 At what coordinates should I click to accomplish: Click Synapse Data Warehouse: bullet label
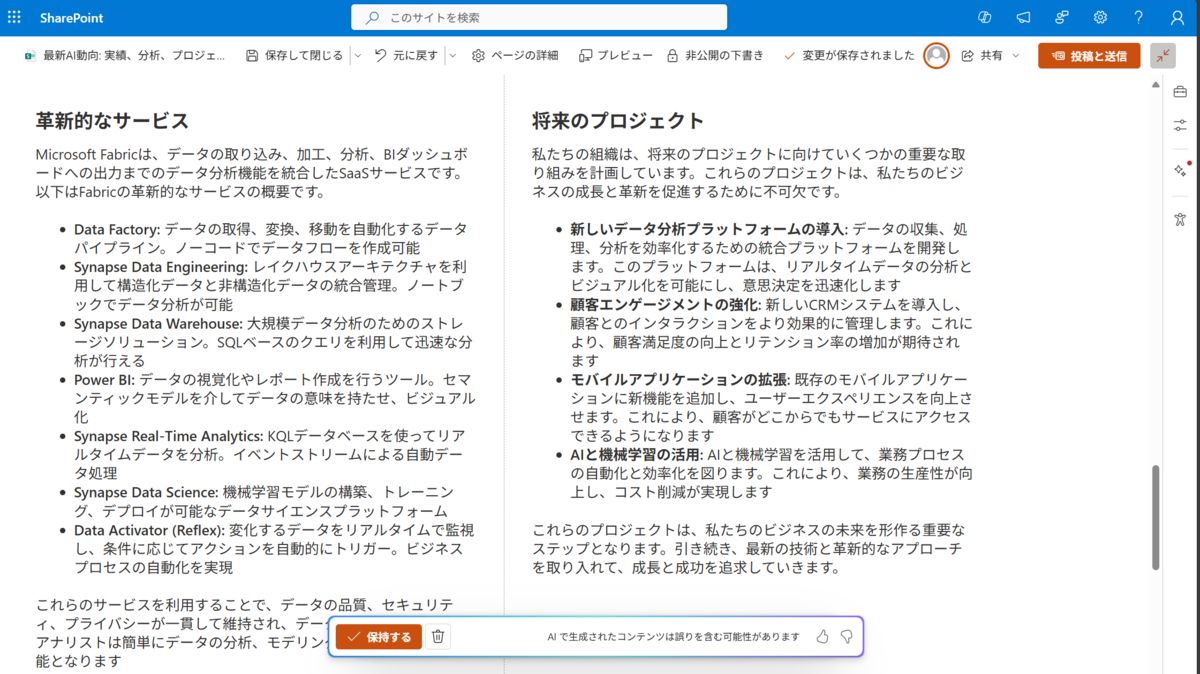pos(158,324)
